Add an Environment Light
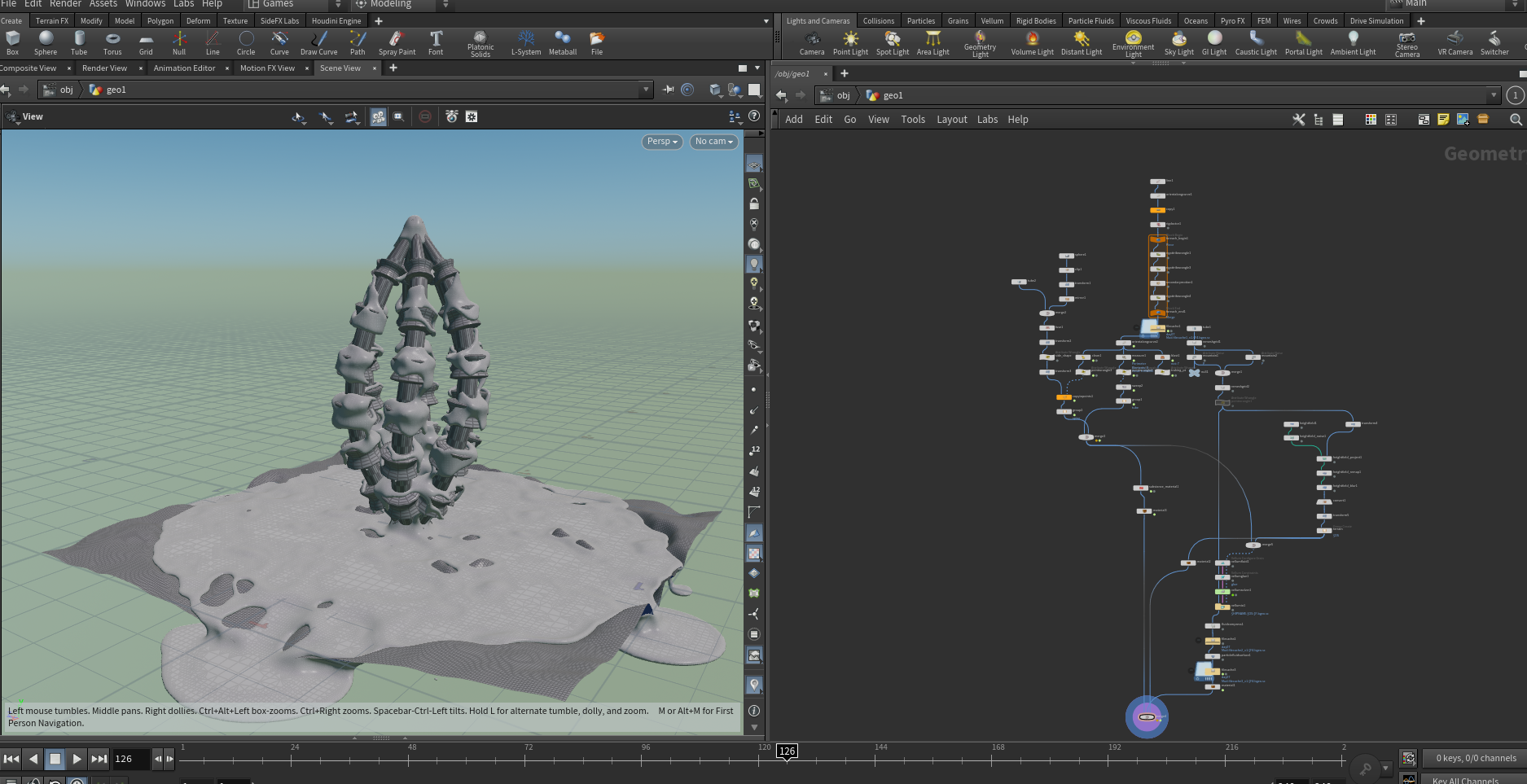 pyautogui.click(x=1133, y=44)
